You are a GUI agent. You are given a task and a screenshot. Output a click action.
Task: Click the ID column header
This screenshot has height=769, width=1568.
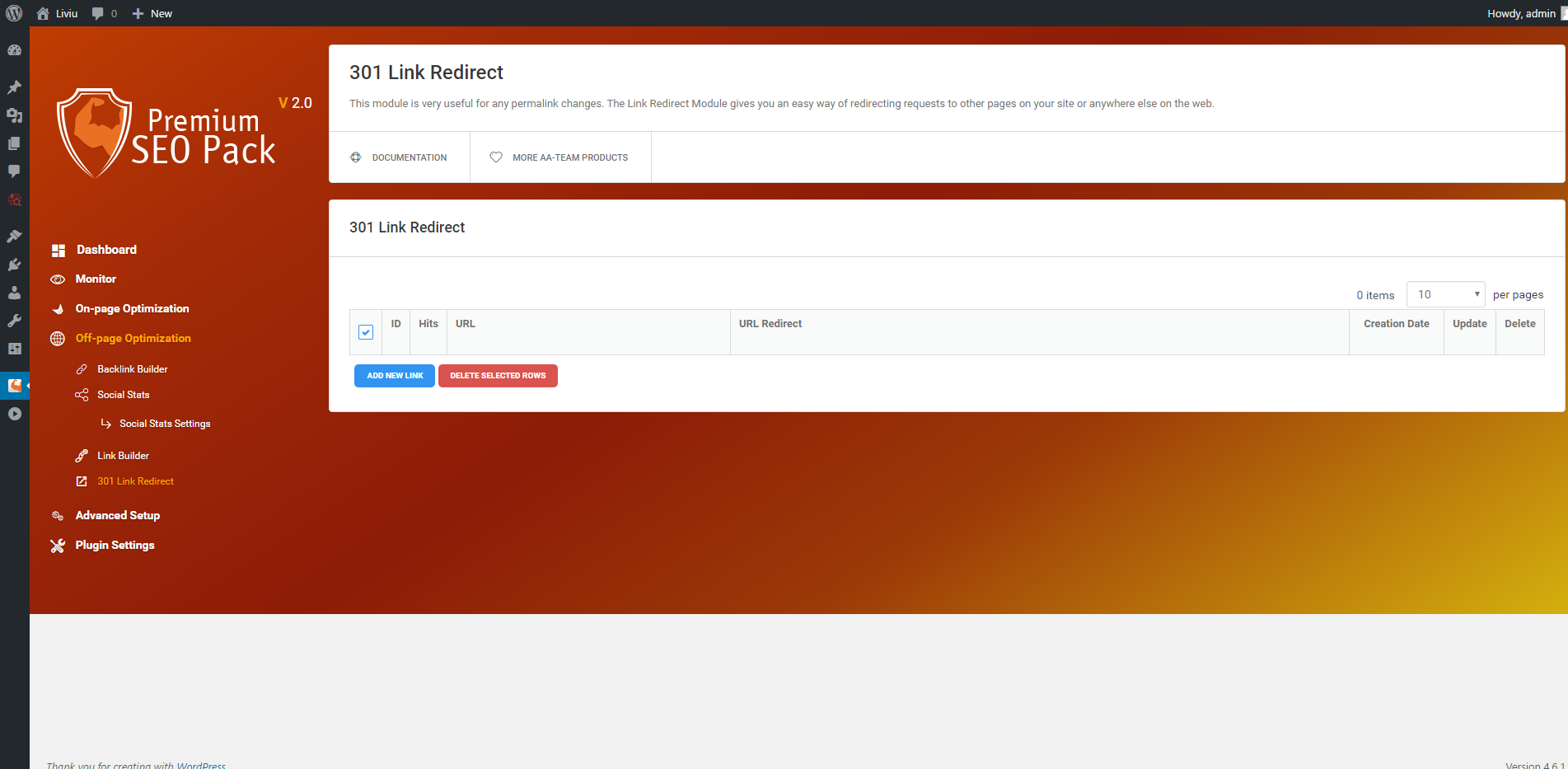click(396, 324)
